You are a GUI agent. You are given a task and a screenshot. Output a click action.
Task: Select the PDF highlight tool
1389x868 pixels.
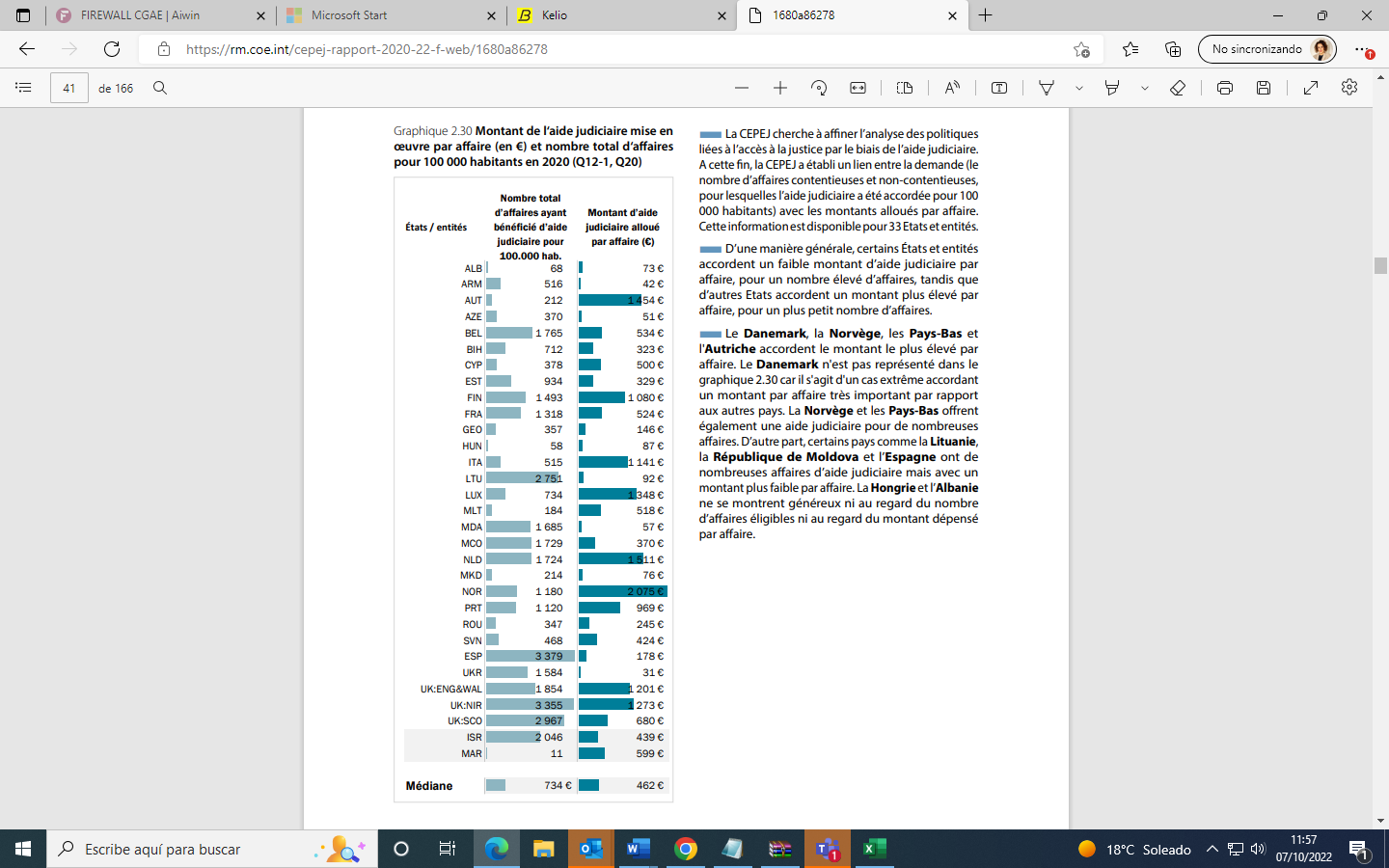[x=1112, y=88]
